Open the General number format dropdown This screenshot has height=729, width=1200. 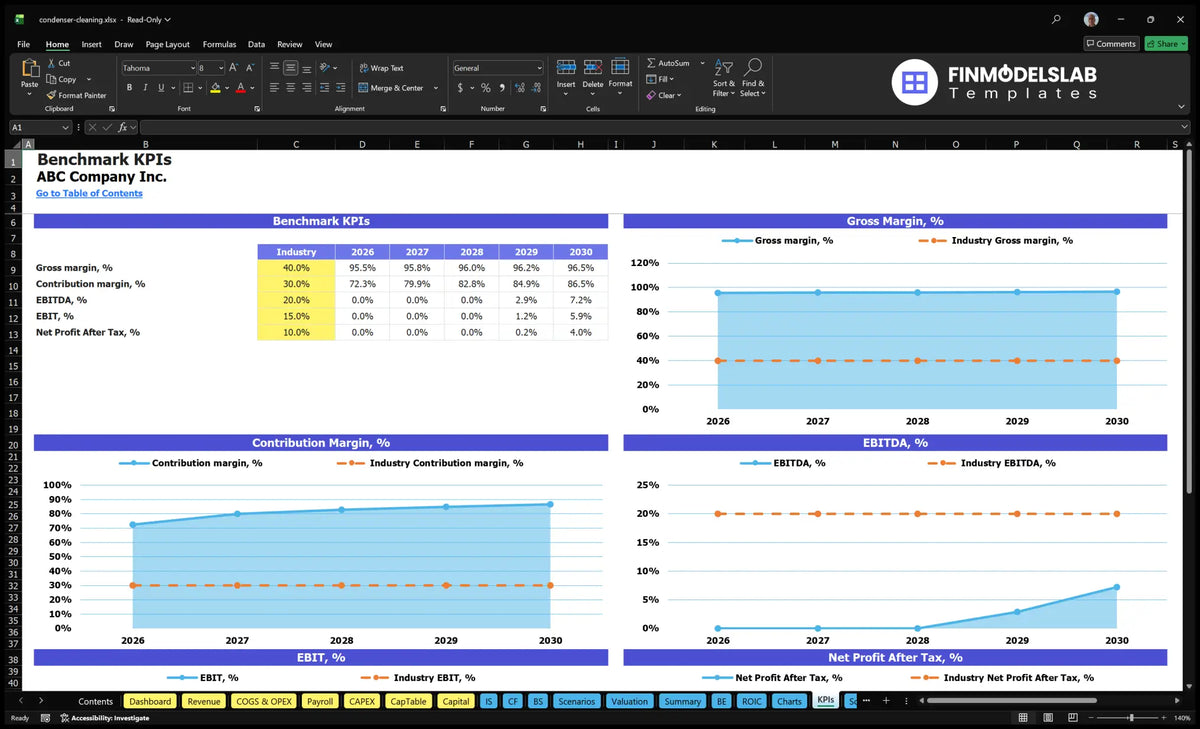coord(539,68)
